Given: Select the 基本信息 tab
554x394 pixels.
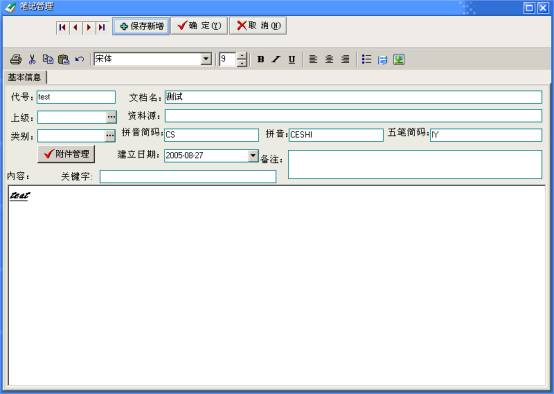Looking at the screenshot, I should 24,77.
